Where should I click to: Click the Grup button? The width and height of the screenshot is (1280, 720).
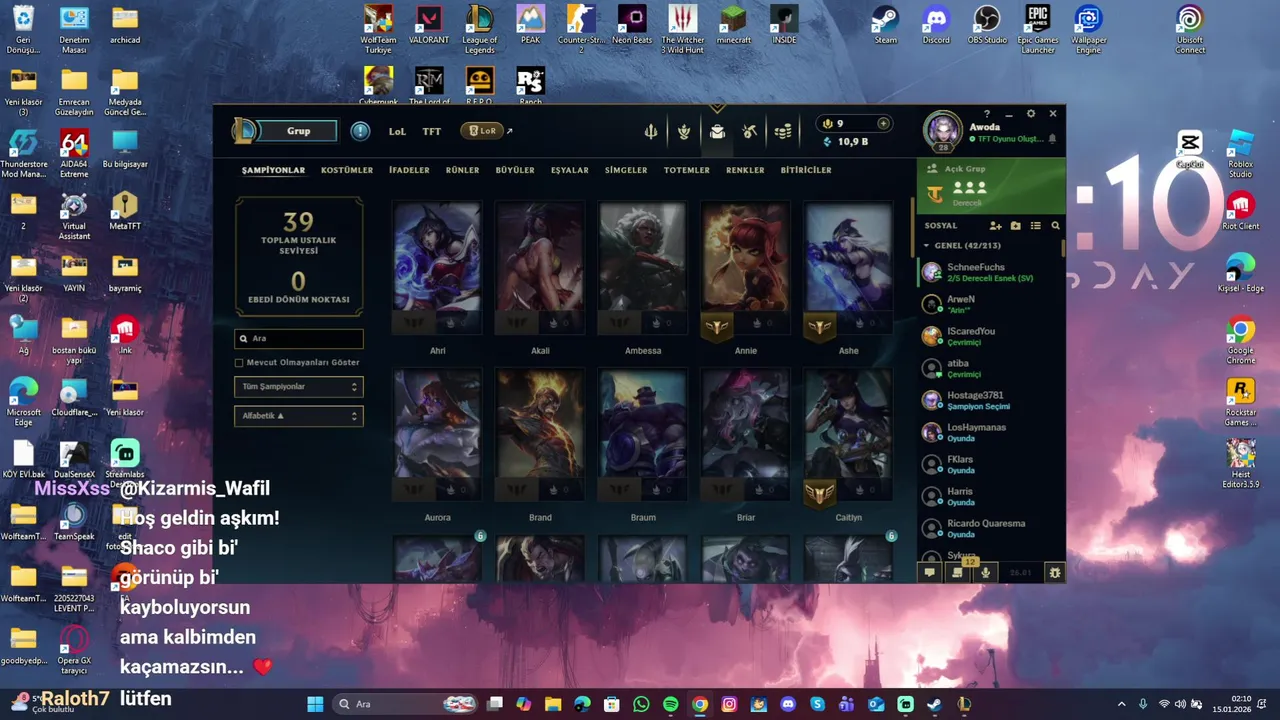click(299, 131)
